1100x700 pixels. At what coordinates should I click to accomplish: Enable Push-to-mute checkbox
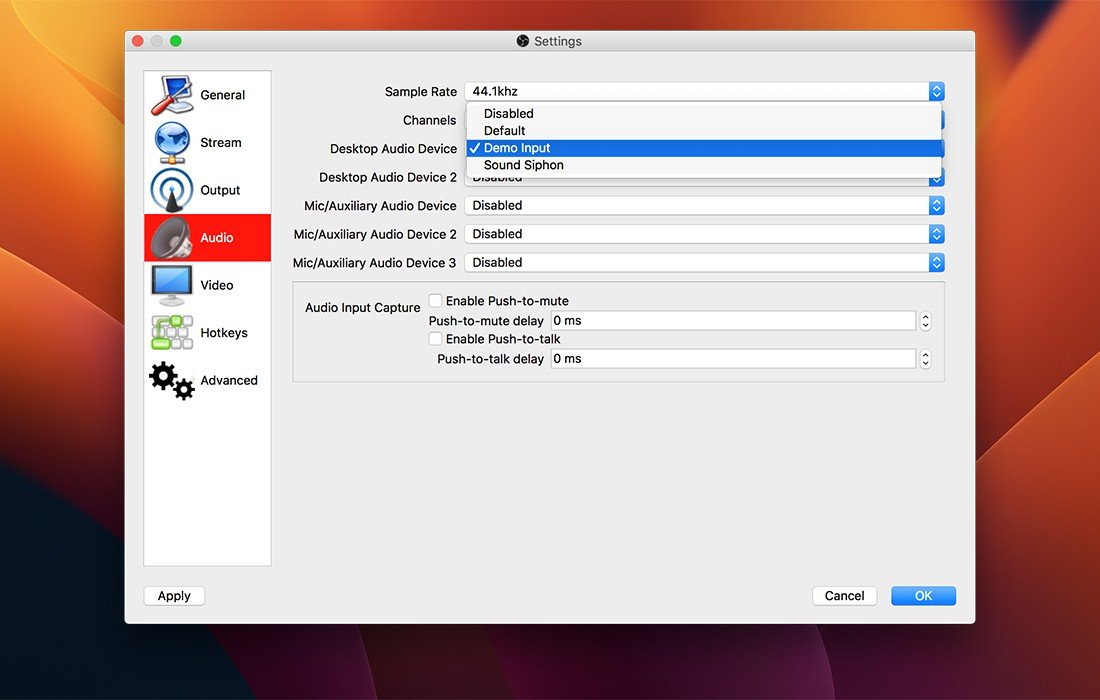point(436,301)
